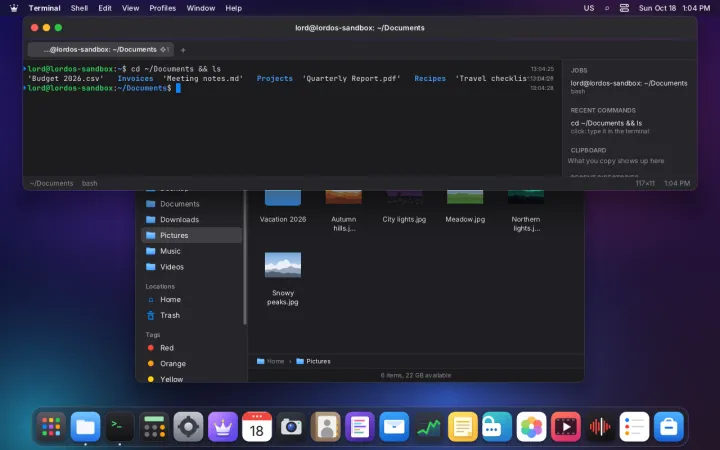
Task: Open Voice recorder waveform icon in dock
Action: 600,427
